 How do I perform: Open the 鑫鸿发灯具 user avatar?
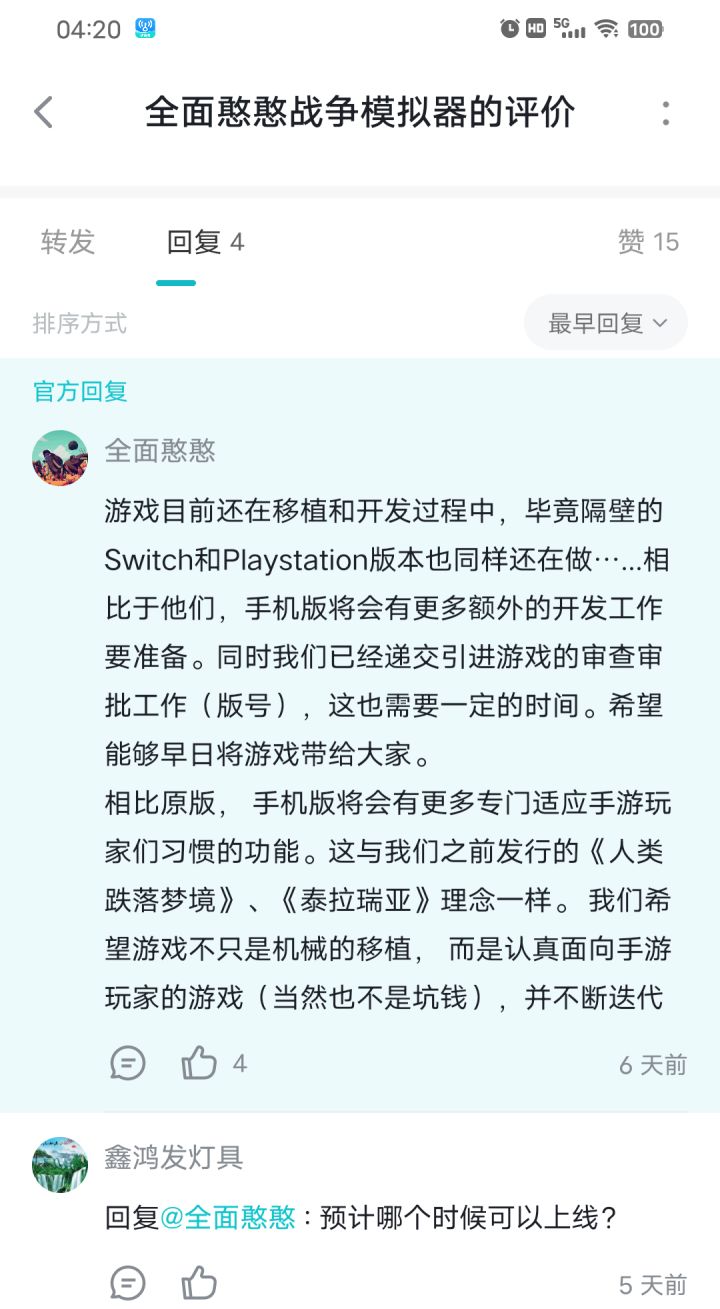60,1164
